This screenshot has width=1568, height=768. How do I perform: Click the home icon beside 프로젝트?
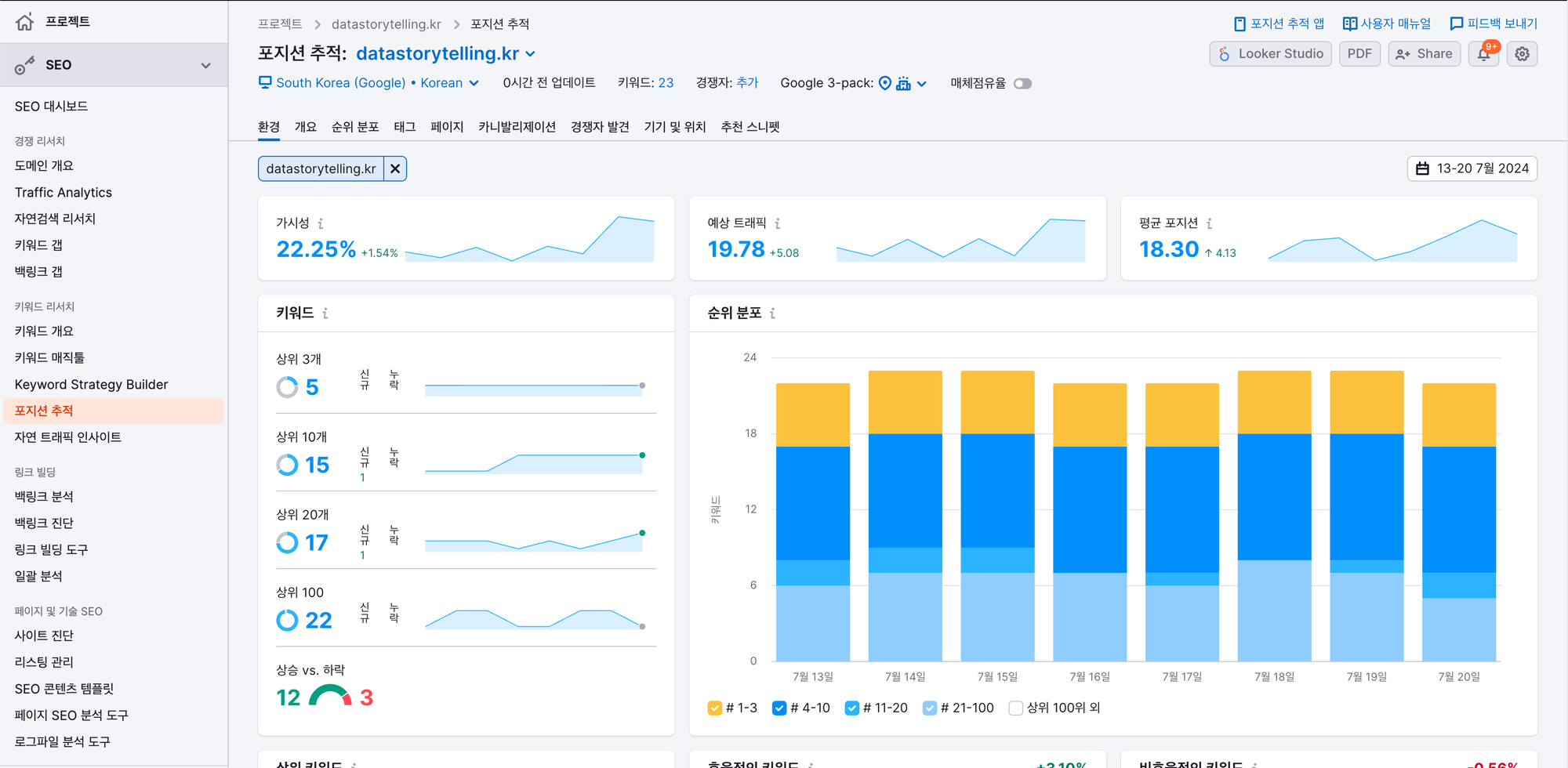click(x=25, y=22)
